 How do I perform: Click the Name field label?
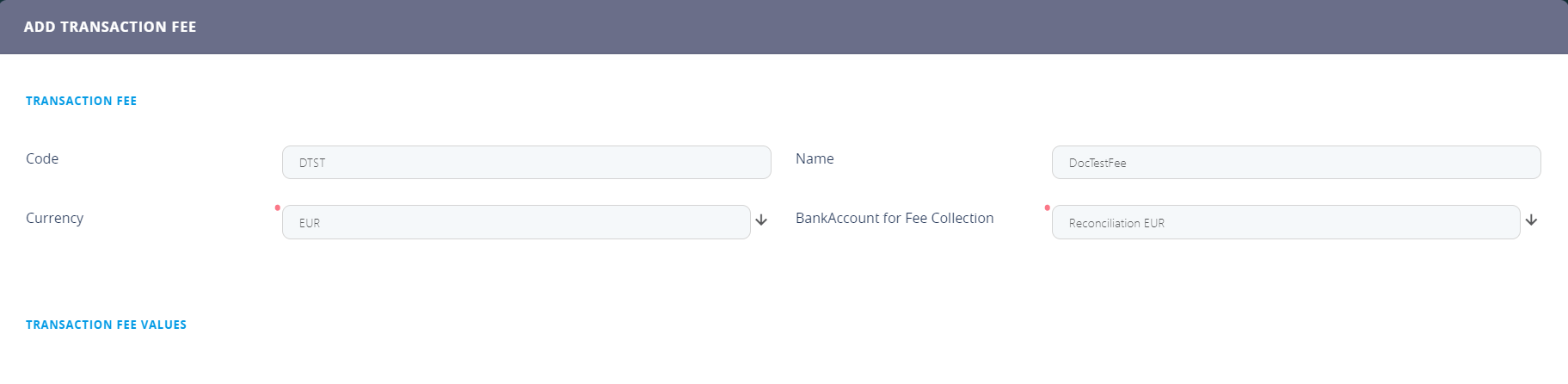tap(815, 158)
